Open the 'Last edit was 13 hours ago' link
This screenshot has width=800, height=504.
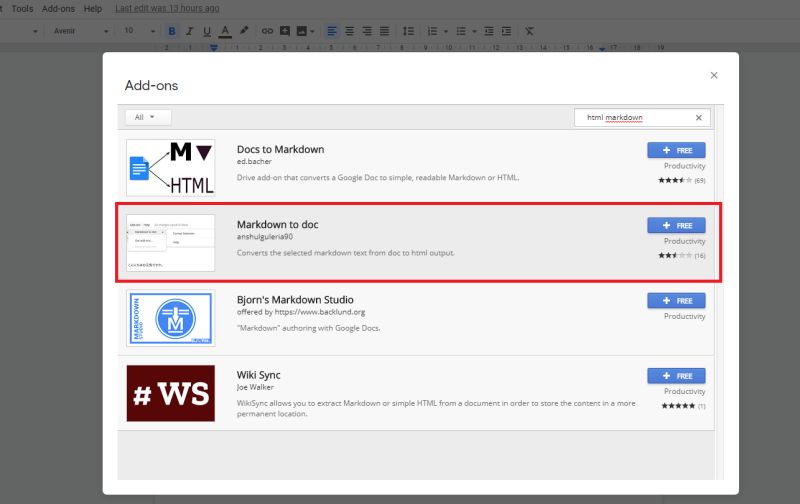[x=167, y=9]
